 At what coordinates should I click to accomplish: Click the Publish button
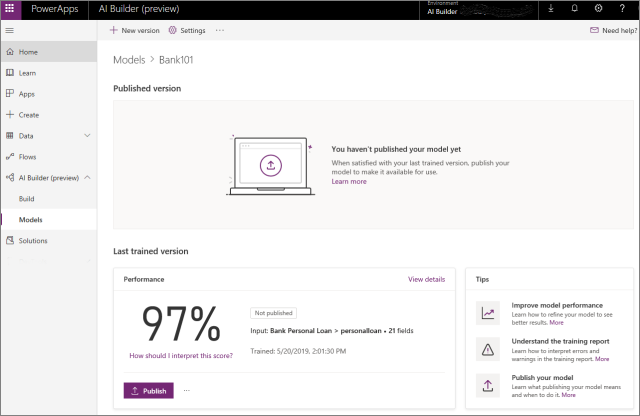coord(149,391)
